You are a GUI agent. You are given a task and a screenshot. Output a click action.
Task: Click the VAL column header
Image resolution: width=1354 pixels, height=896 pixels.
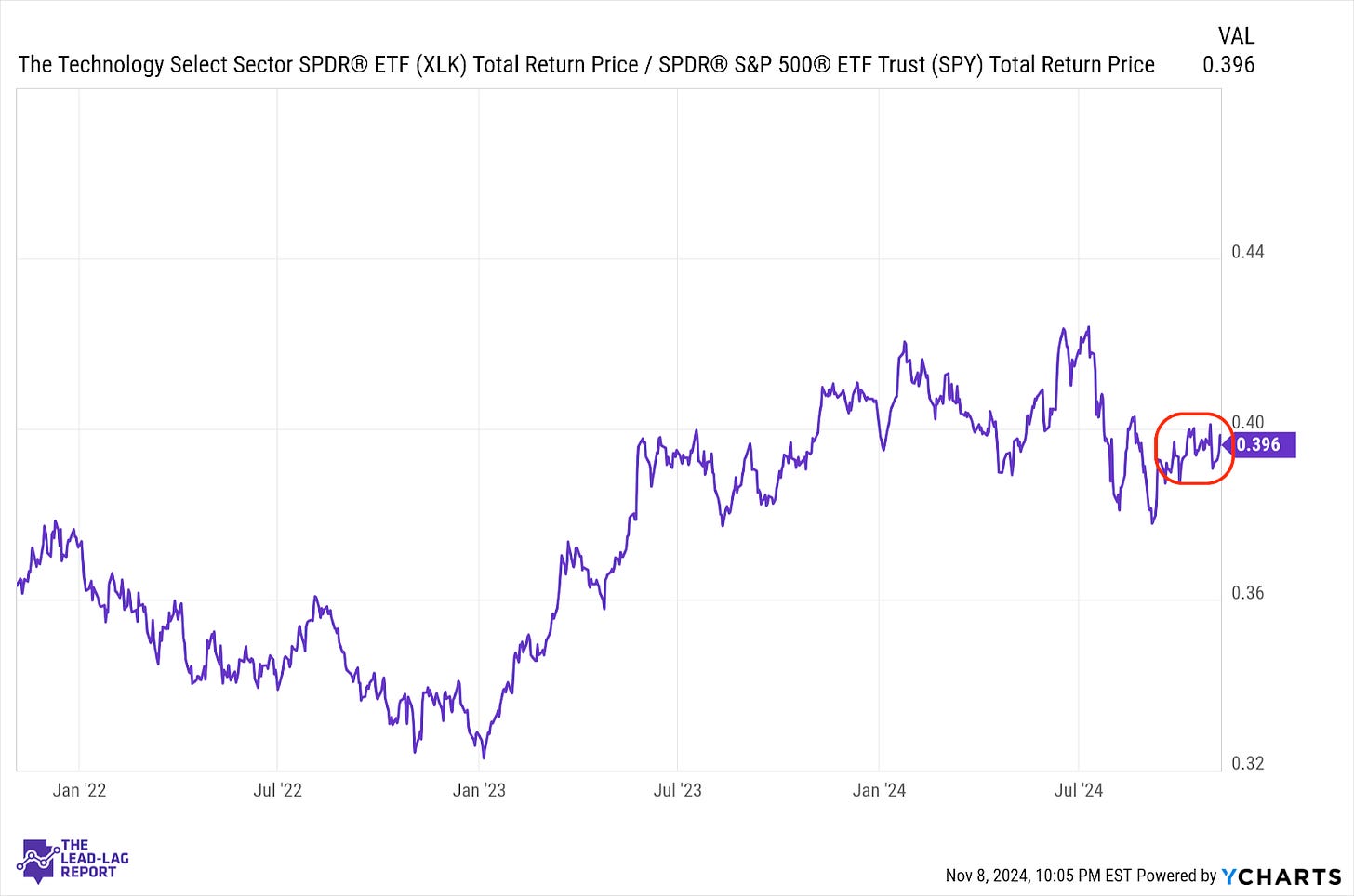[1236, 36]
